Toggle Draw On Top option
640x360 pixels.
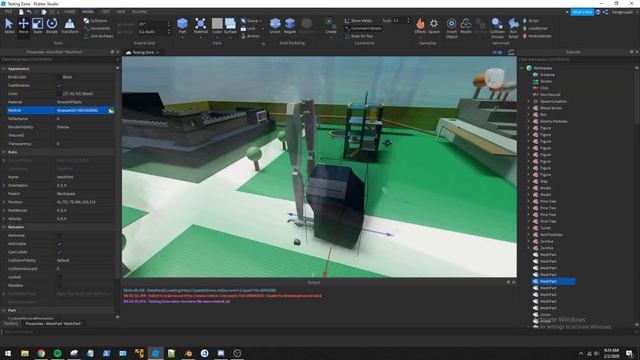(359, 36)
